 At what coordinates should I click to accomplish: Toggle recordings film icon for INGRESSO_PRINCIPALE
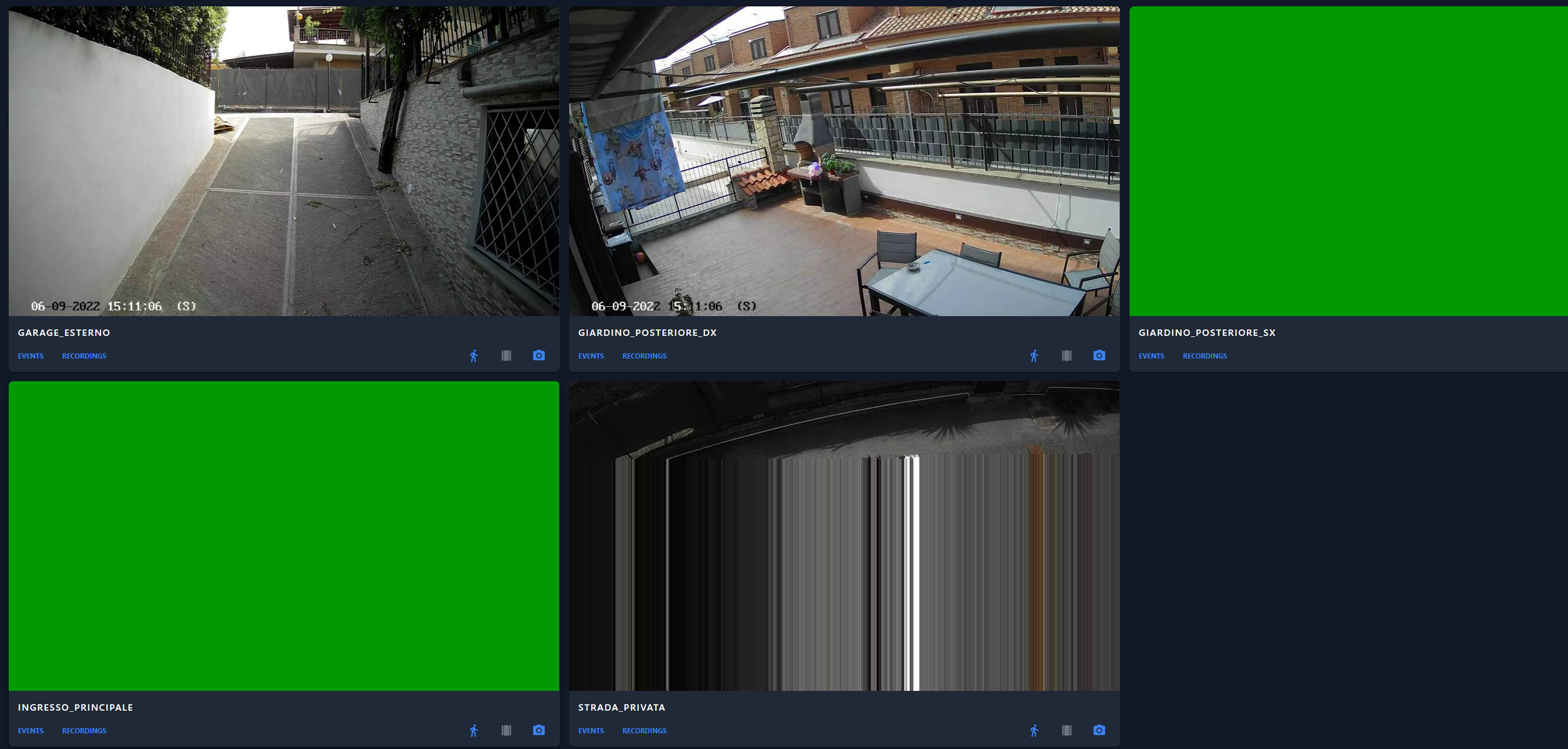coord(506,730)
